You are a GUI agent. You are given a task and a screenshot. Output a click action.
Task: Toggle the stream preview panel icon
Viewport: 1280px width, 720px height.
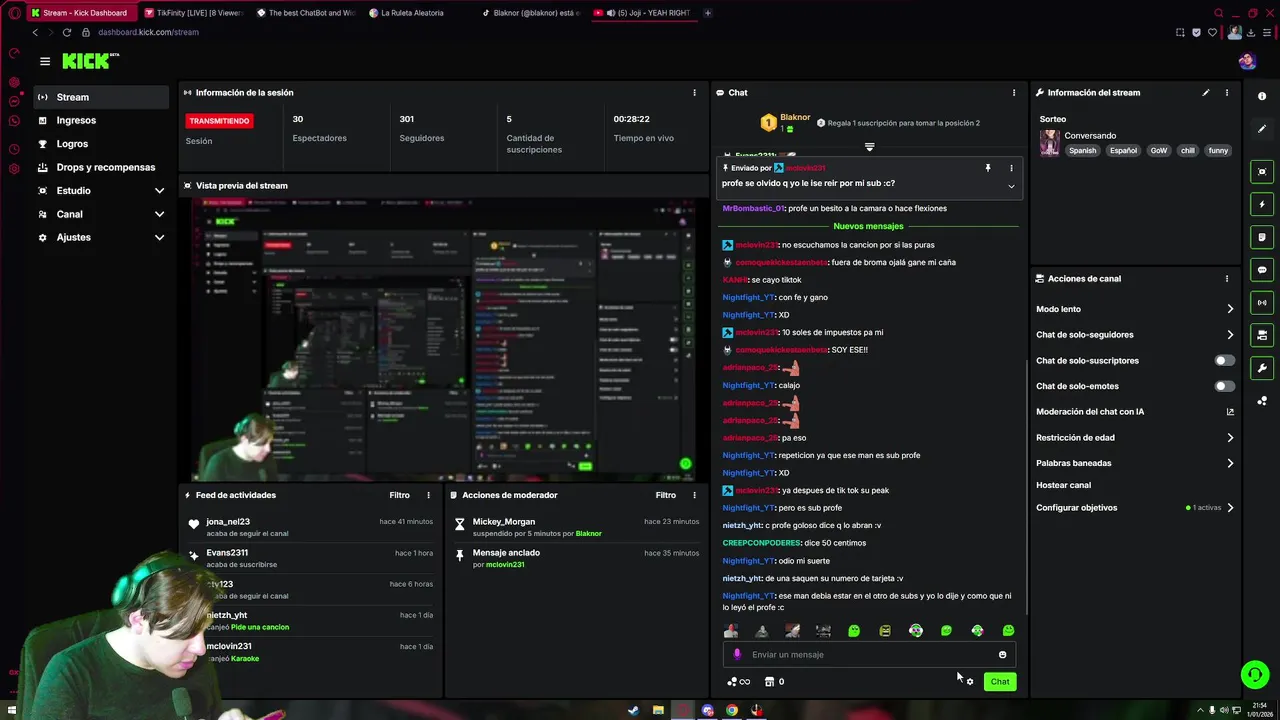[x=1262, y=171]
